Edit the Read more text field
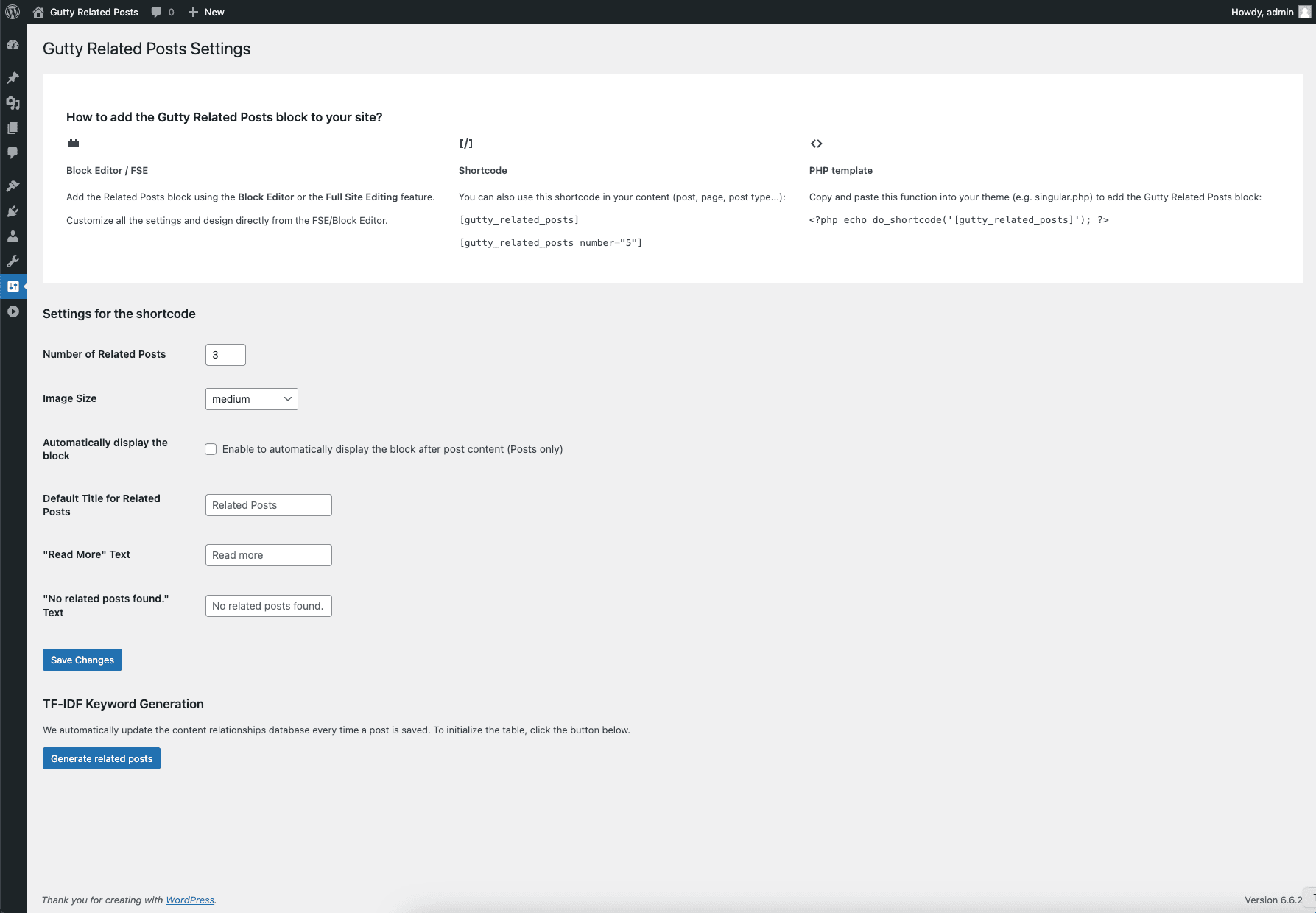 (x=269, y=555)
